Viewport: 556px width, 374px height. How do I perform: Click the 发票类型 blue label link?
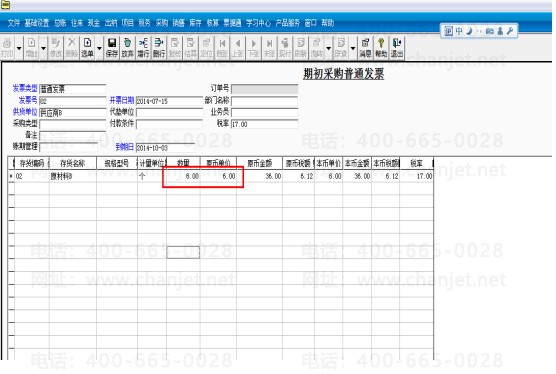(x=25, y=88)
